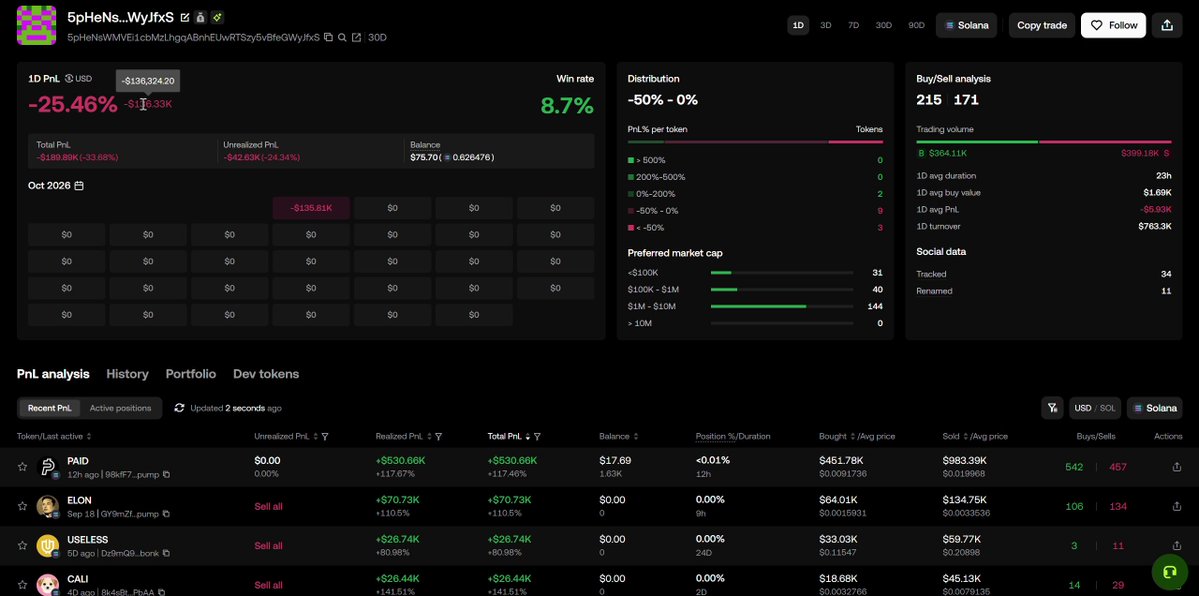Show the Active positions view
Image resolution: width=1199 pixels, height=596 pixels.
tap(121, 408)
